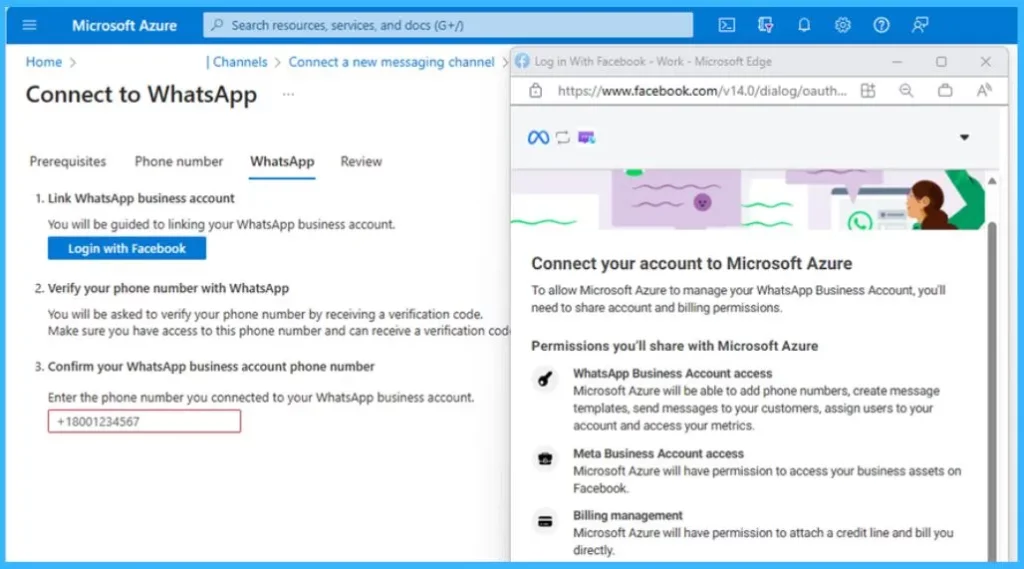Open the ellipsis menu beside Connect to WhatsApp
The height and width of the screenshot is (569, 1024).
(x=288, y=95)
